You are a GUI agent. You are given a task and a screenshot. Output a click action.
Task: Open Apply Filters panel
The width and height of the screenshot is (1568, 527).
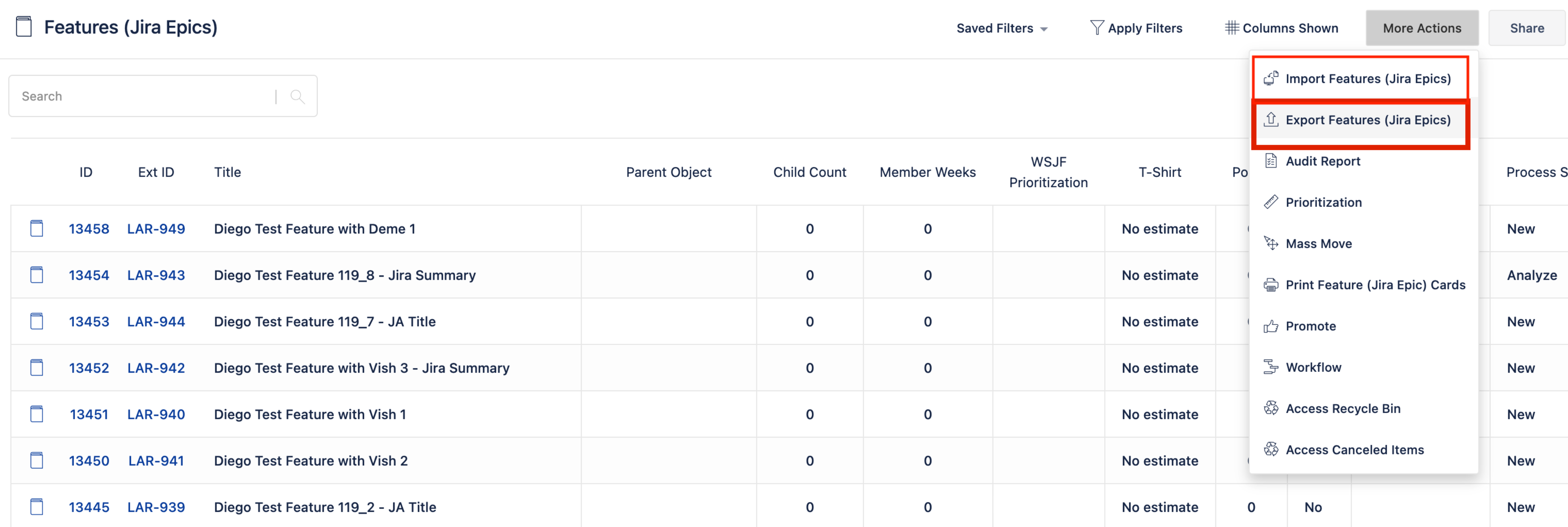click(1136, 28)
